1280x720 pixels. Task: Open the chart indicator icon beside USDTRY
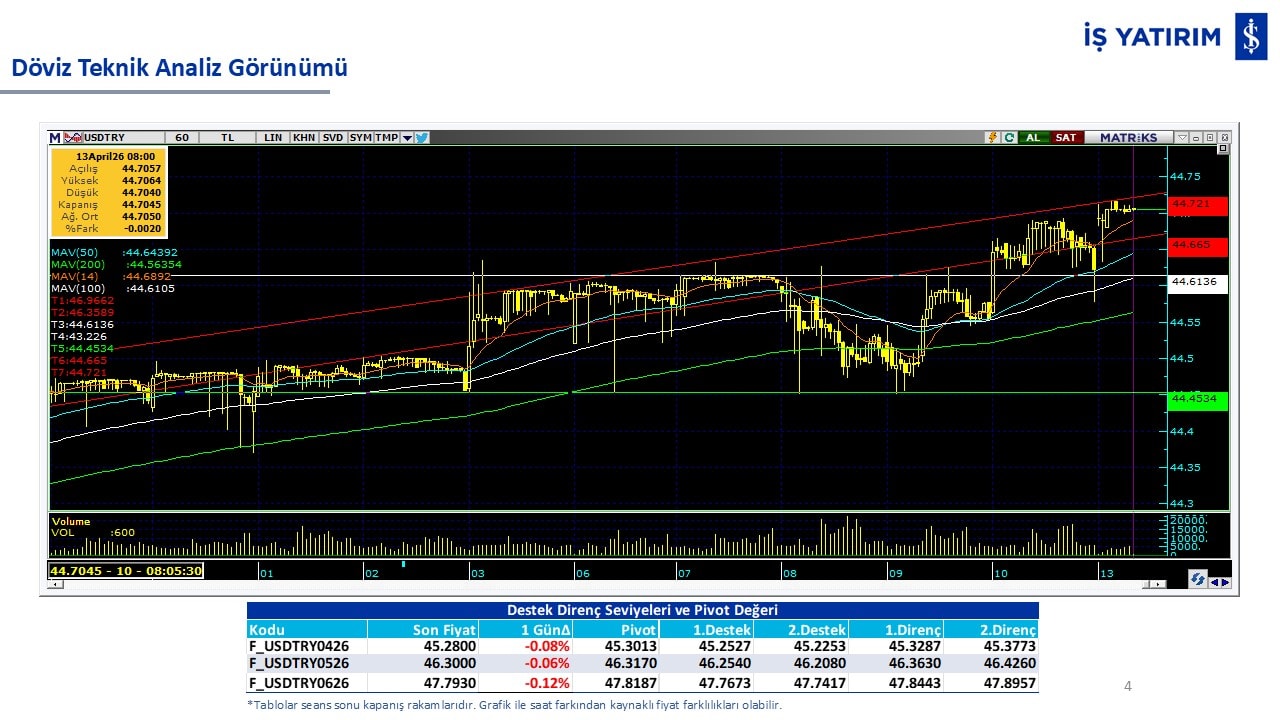tap(73, 137)
